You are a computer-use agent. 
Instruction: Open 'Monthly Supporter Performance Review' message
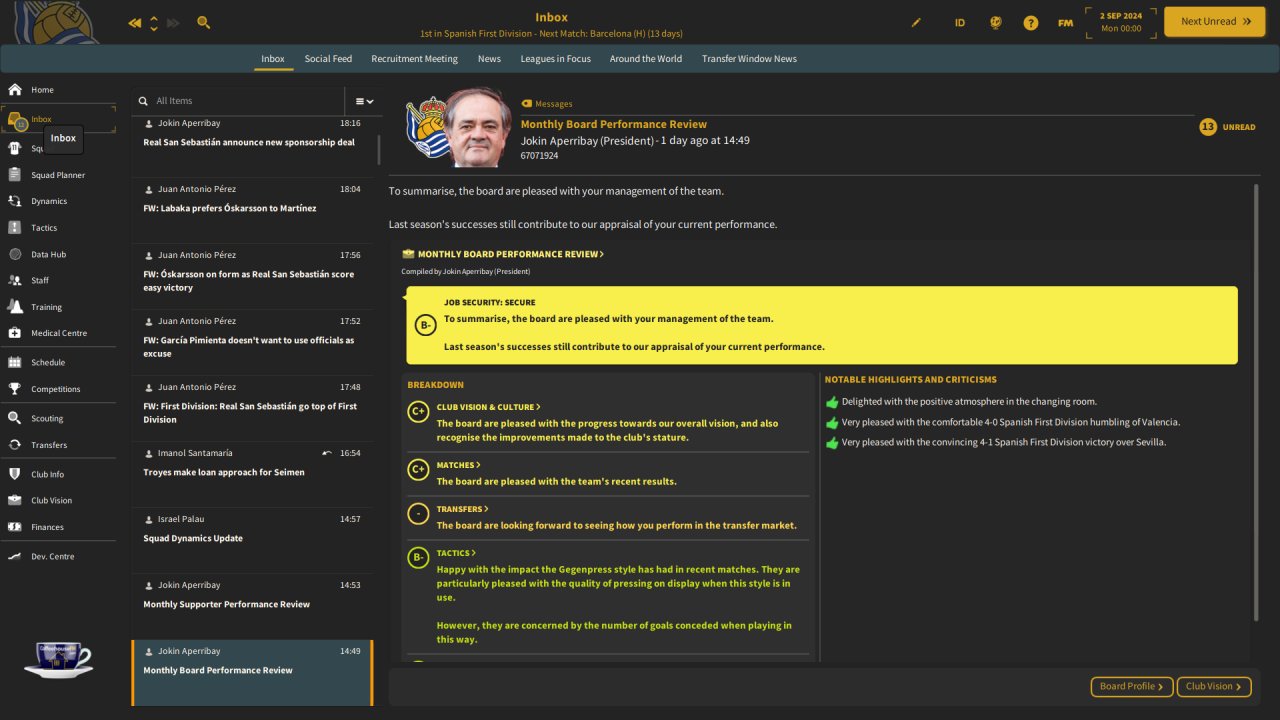pos(251,604)
